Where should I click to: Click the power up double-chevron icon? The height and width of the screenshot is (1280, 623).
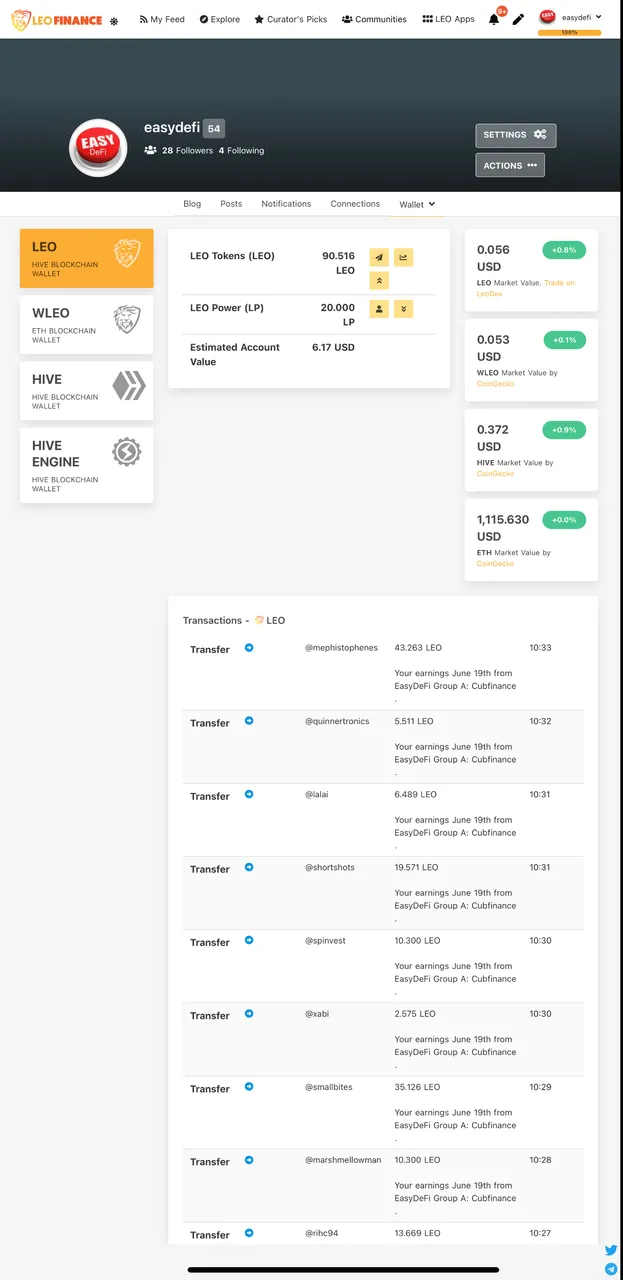coord(379,281)
